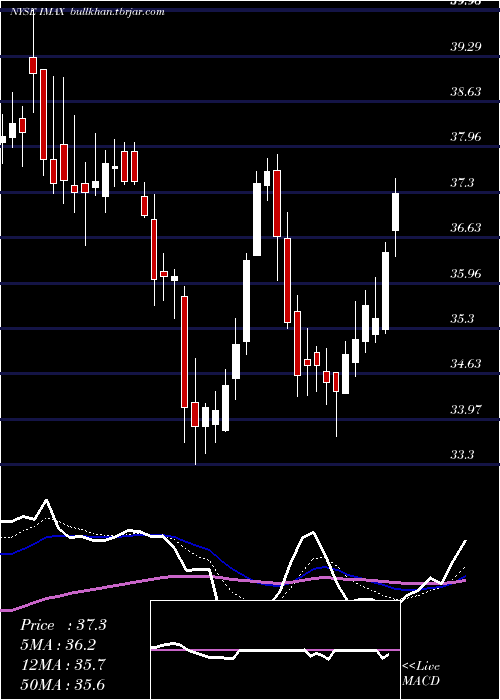
Task: Click the 36.63 price axis label
Action: click(x=466, y=228)
